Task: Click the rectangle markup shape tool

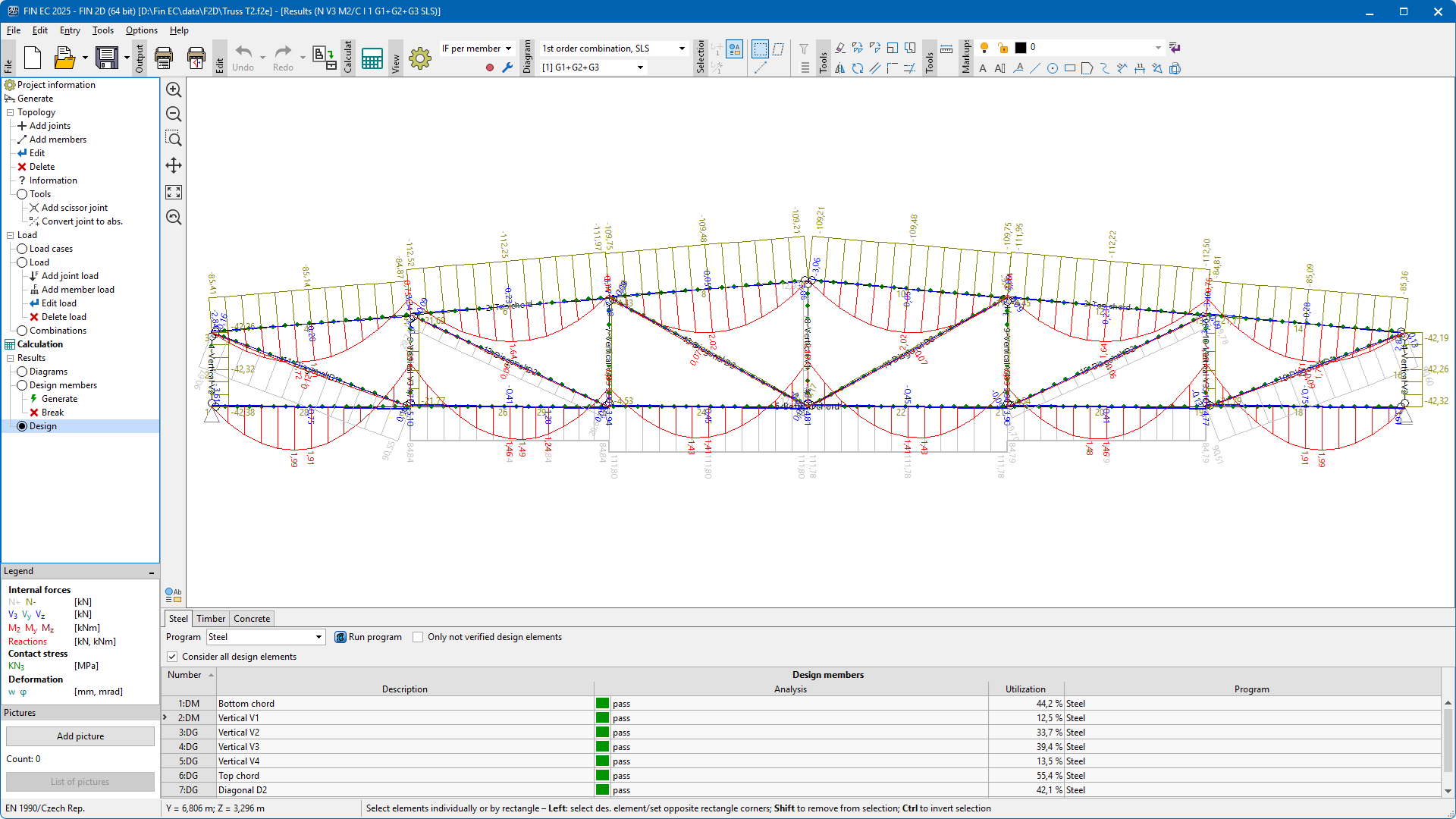Action: click(1069, 68)
